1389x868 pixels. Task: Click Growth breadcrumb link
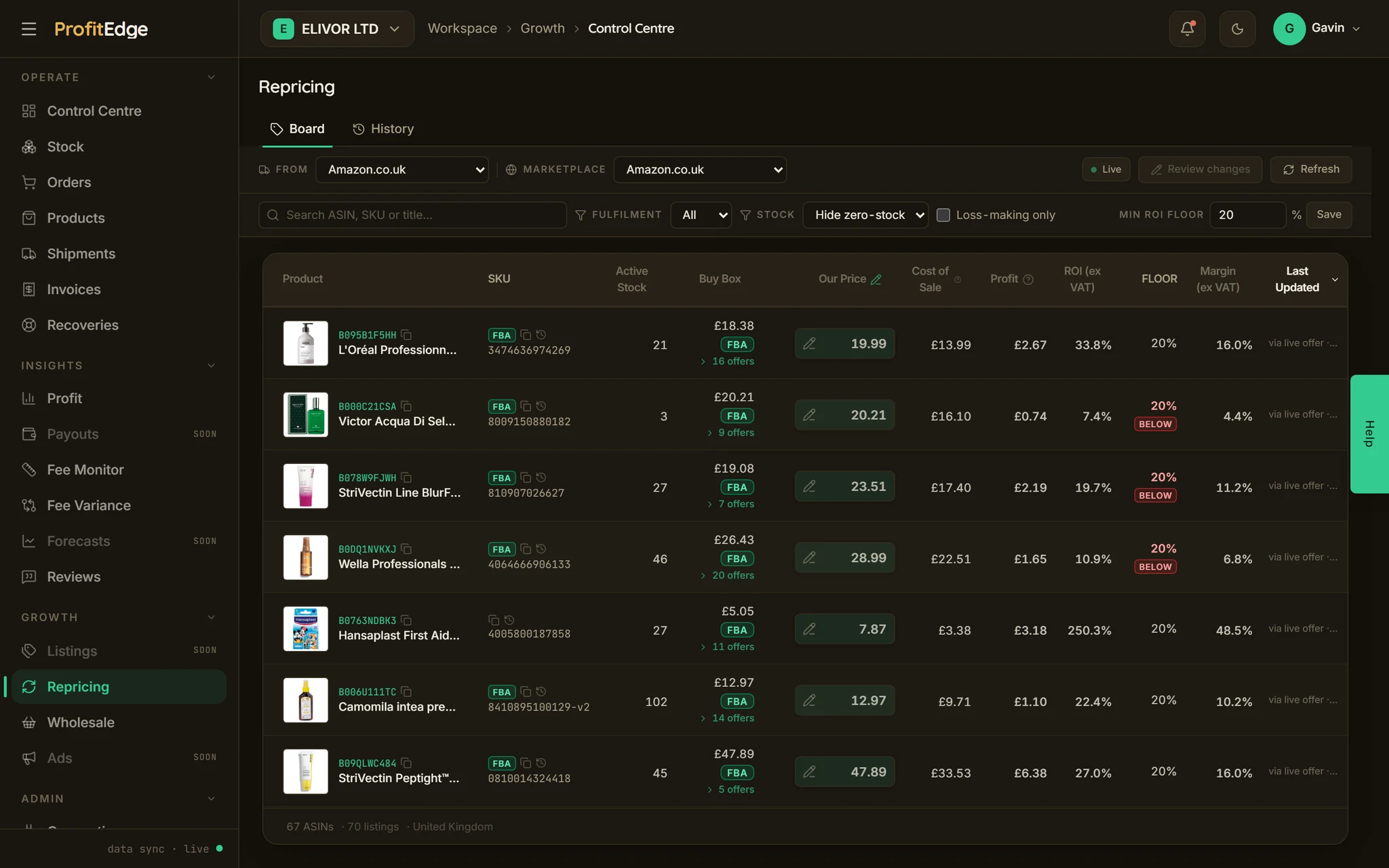pos(543,28)
